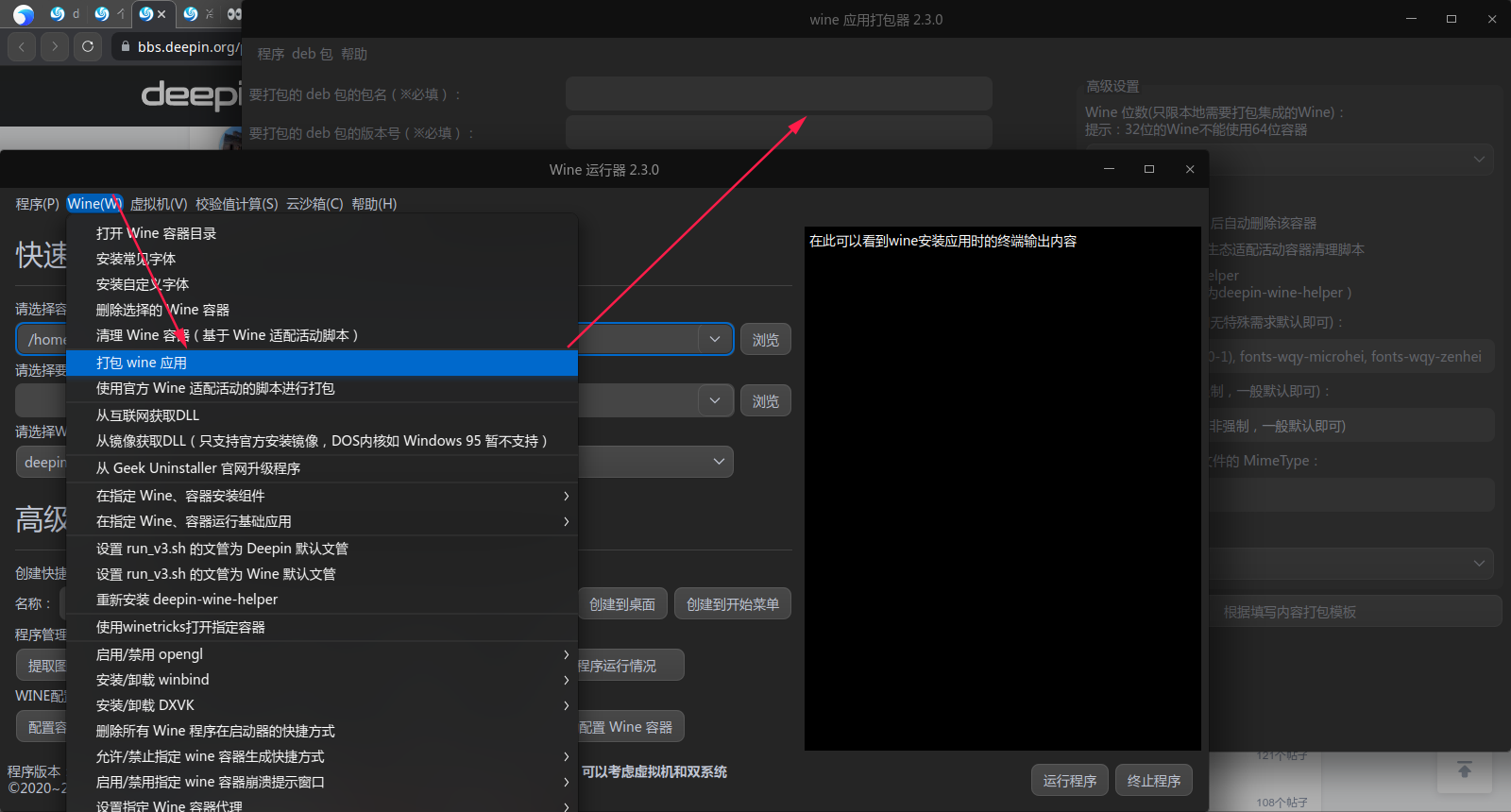
Task: Choose 重新安装 deepin-wine-helper
Action: click(322, 600)
